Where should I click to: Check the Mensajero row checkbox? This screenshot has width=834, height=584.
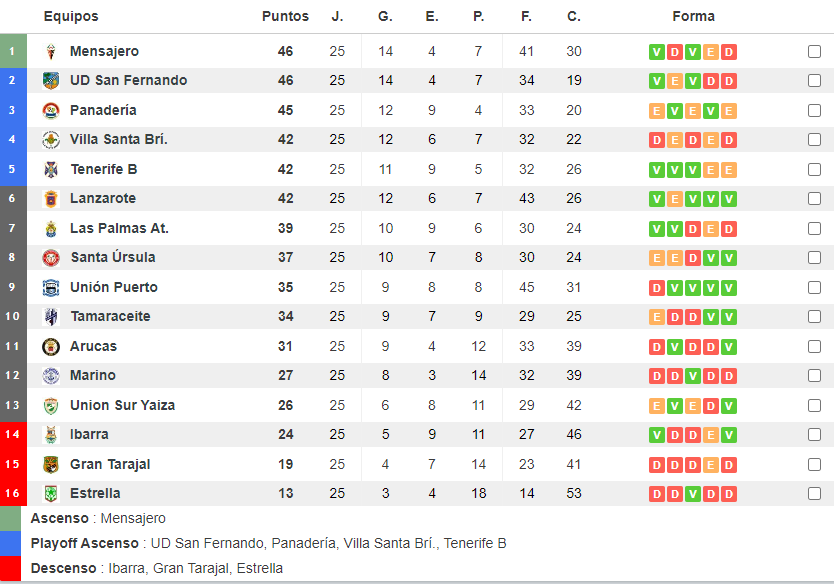(x=814, y=52)
